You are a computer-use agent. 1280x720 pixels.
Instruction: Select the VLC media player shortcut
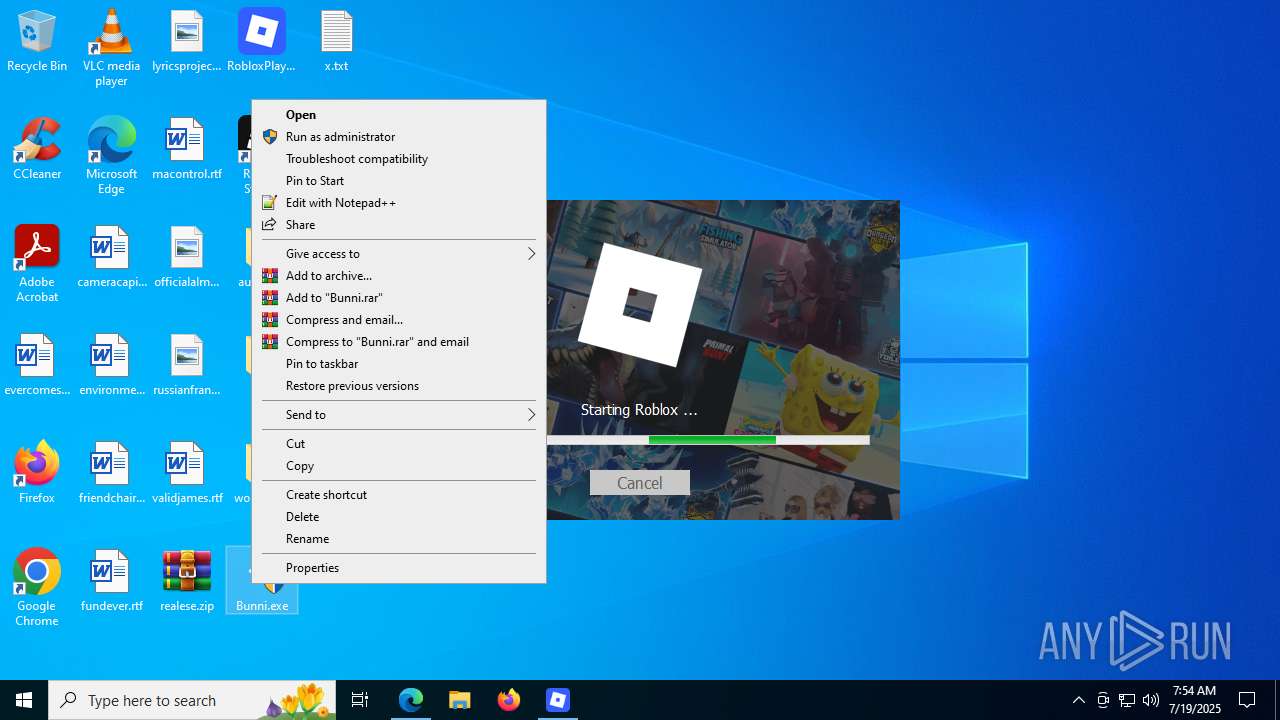pyautogui.click(x=111, y=48)
